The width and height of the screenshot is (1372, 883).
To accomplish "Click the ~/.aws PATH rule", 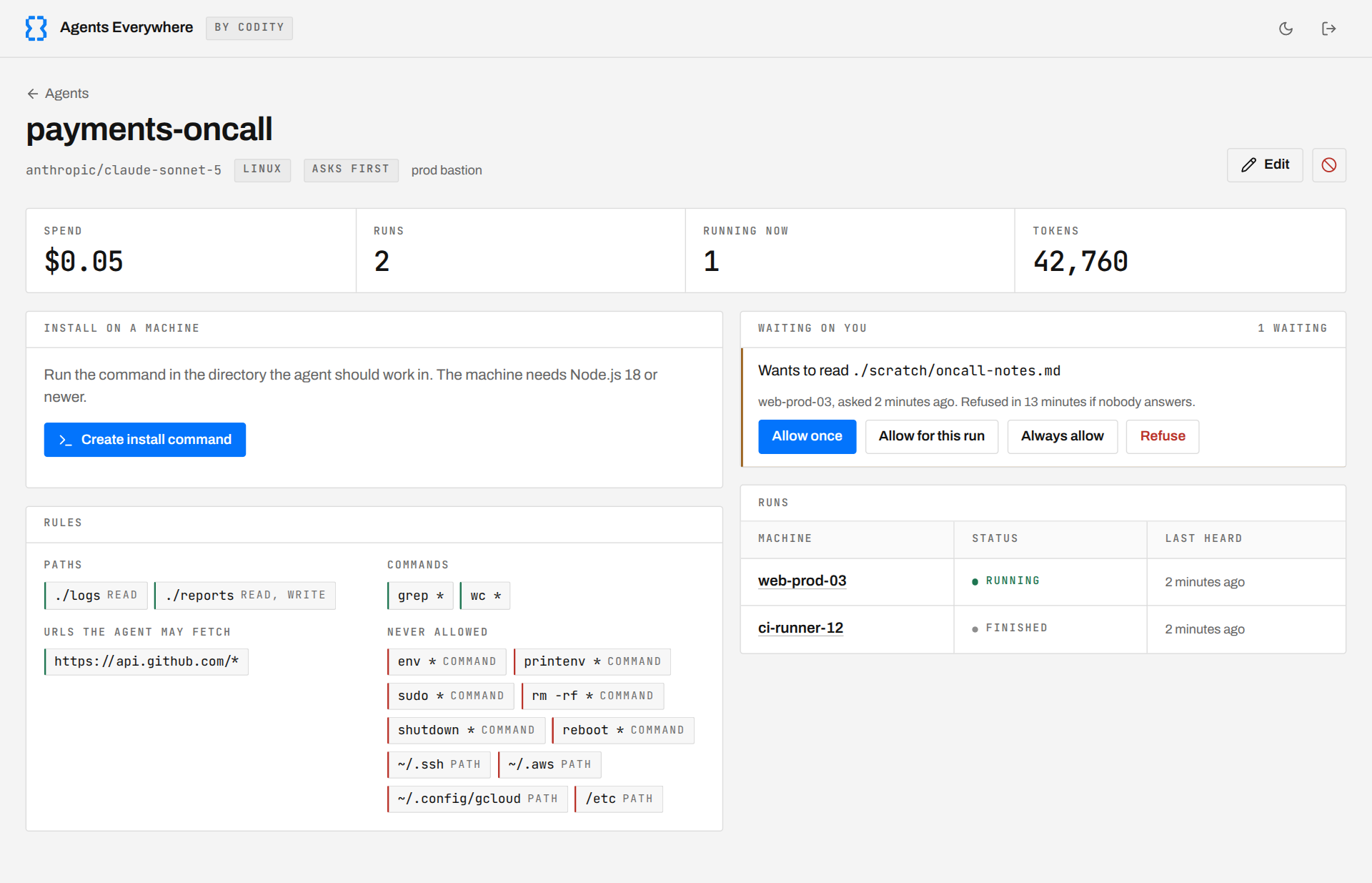I will coord(550,764).
